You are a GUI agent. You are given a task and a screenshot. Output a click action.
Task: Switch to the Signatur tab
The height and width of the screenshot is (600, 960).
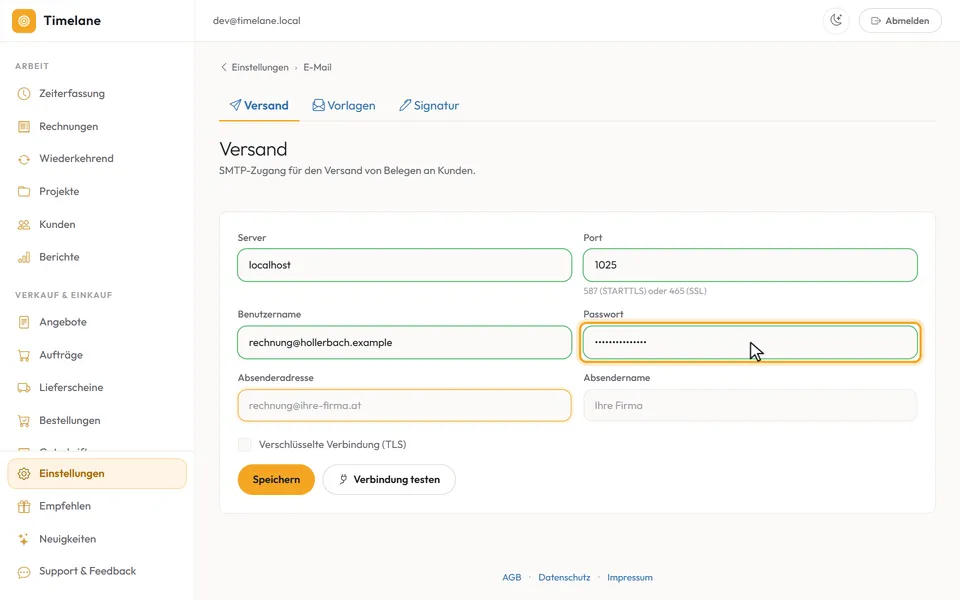429,105
